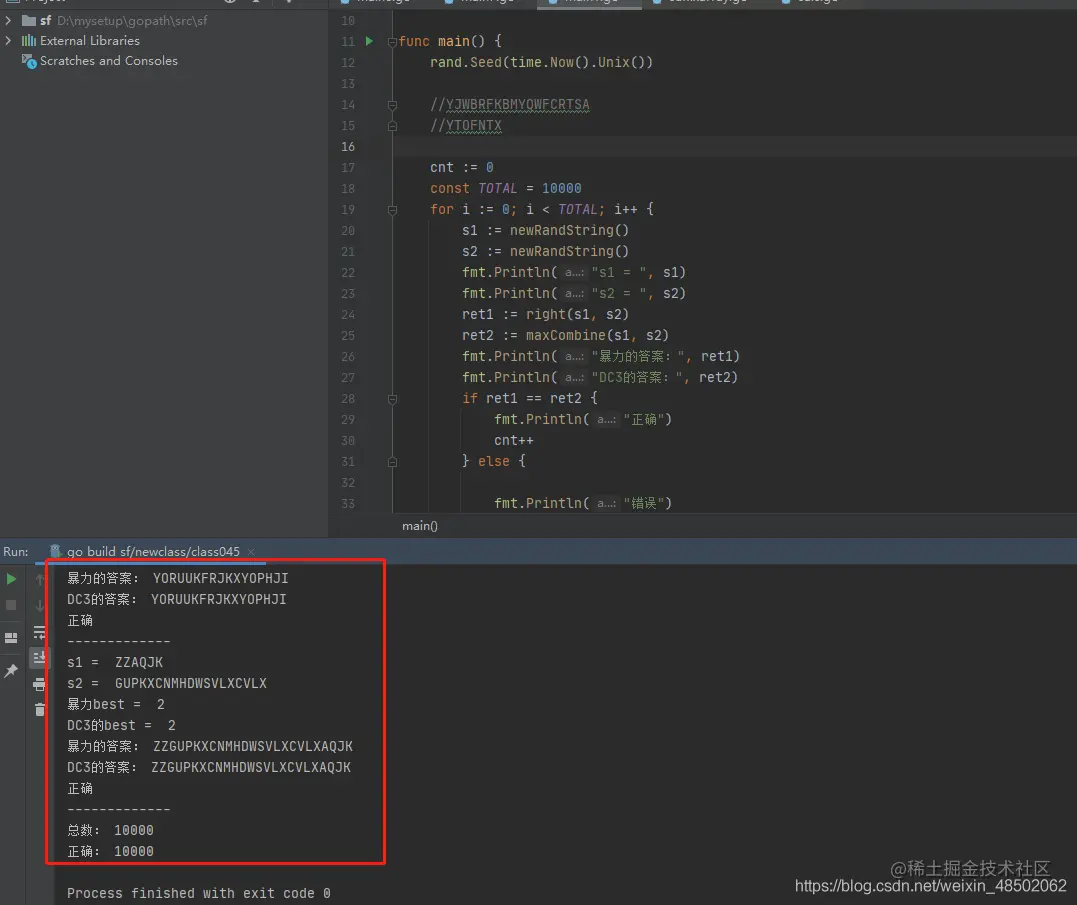
Task: Click the up-arrow stack trace icon
Action: [40, 580]
